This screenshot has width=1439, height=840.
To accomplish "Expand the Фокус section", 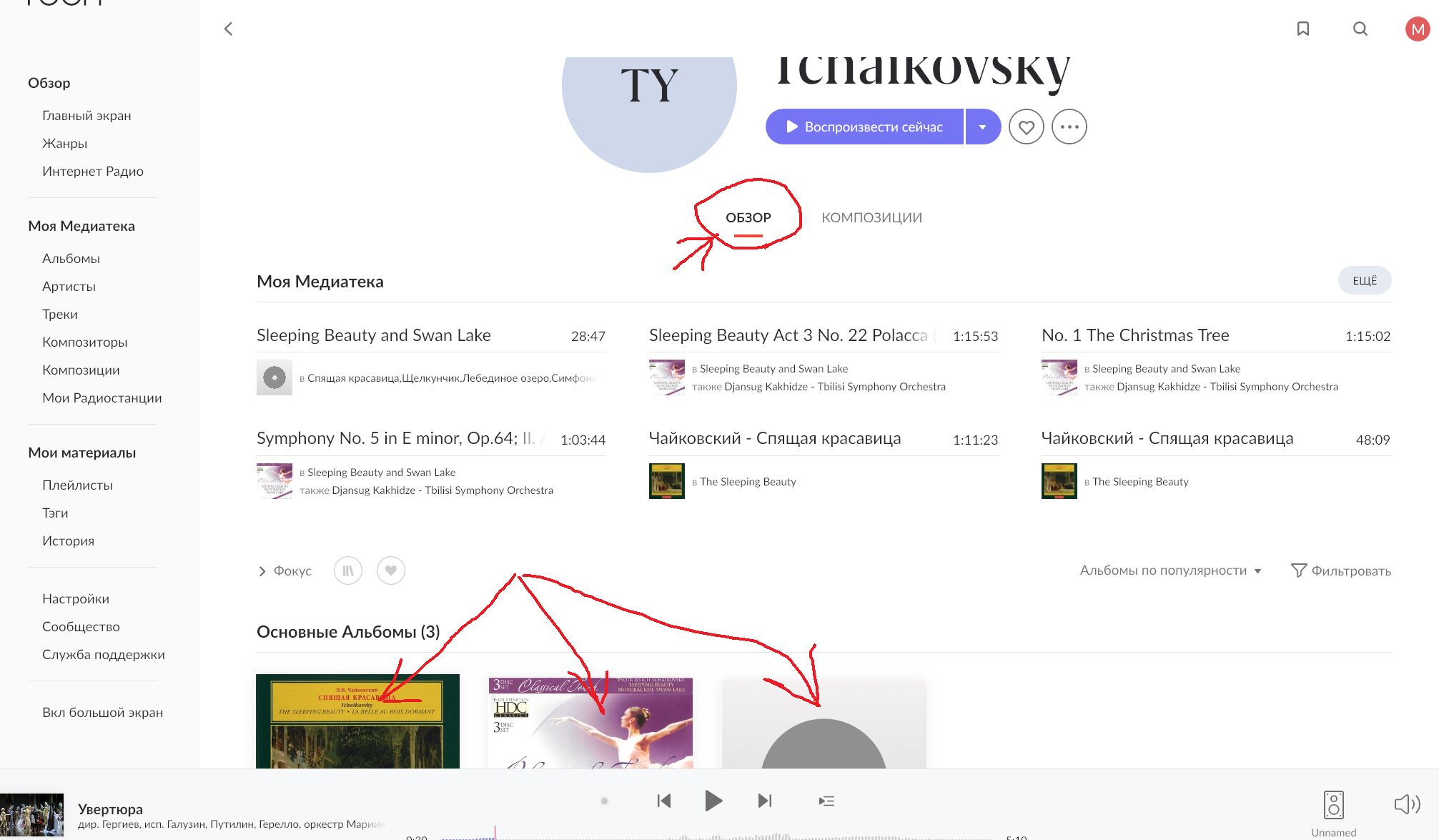I will (x=285, y=570).
